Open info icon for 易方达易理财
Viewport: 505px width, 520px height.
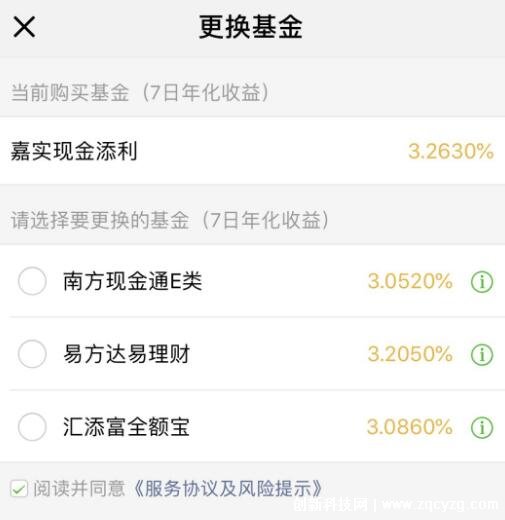[482, 354]
